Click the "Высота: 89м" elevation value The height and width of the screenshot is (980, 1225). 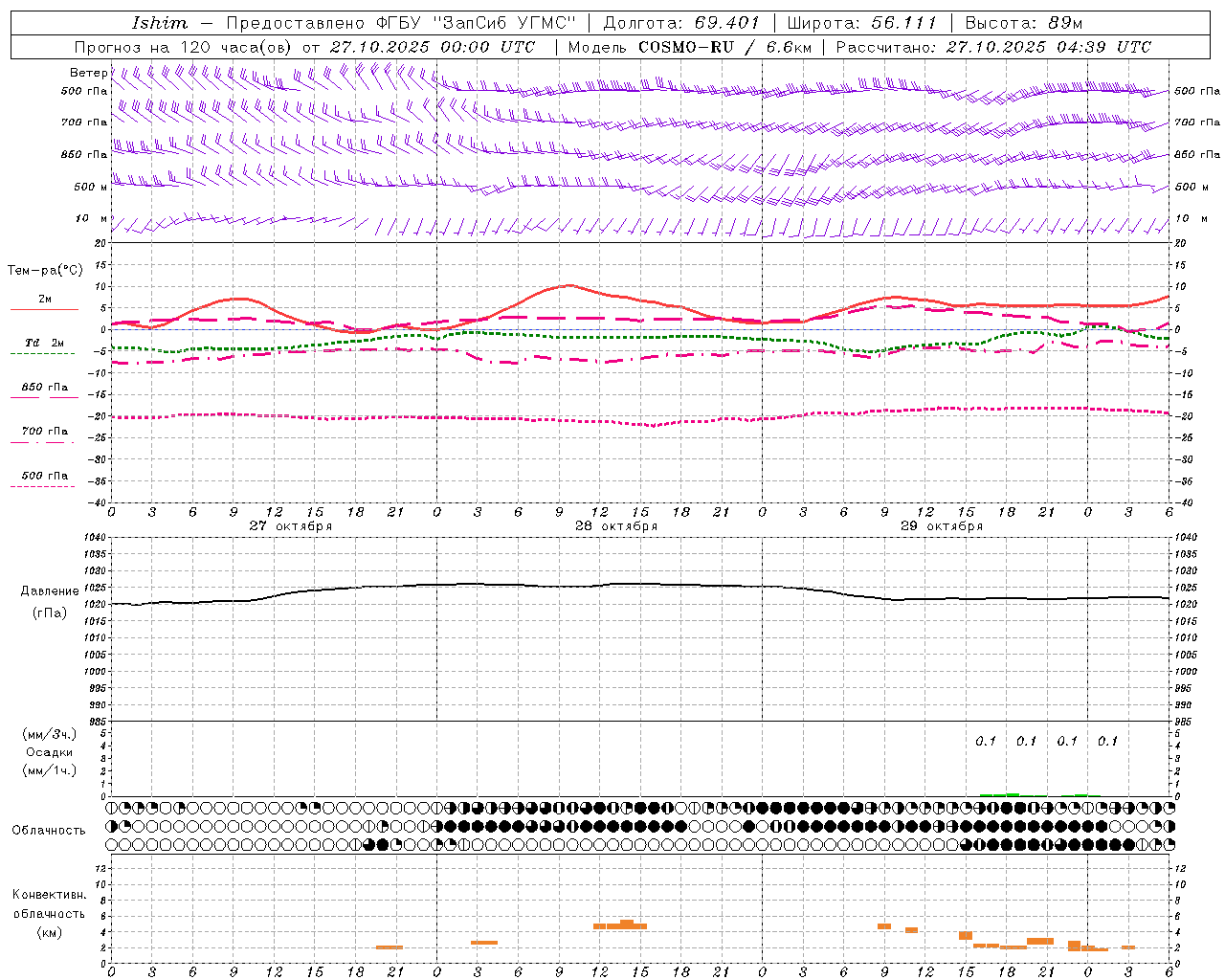[1023, 23]
